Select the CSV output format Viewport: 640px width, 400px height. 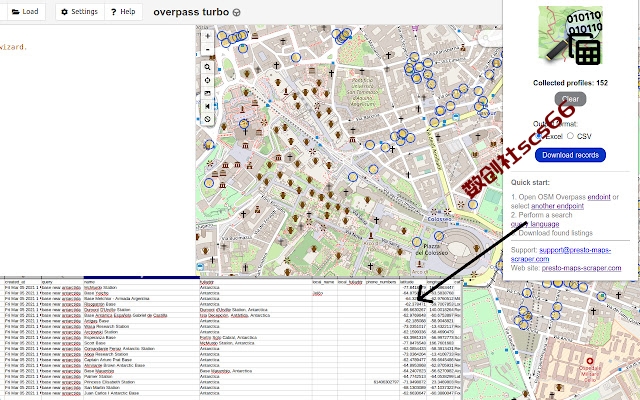[x=570, y=136]
